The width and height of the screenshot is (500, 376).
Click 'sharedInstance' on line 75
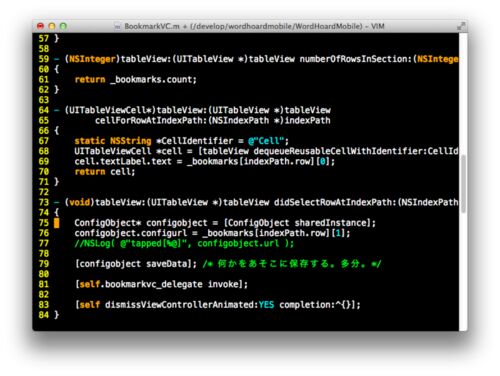pyautogui.click(x=330, y=223)
